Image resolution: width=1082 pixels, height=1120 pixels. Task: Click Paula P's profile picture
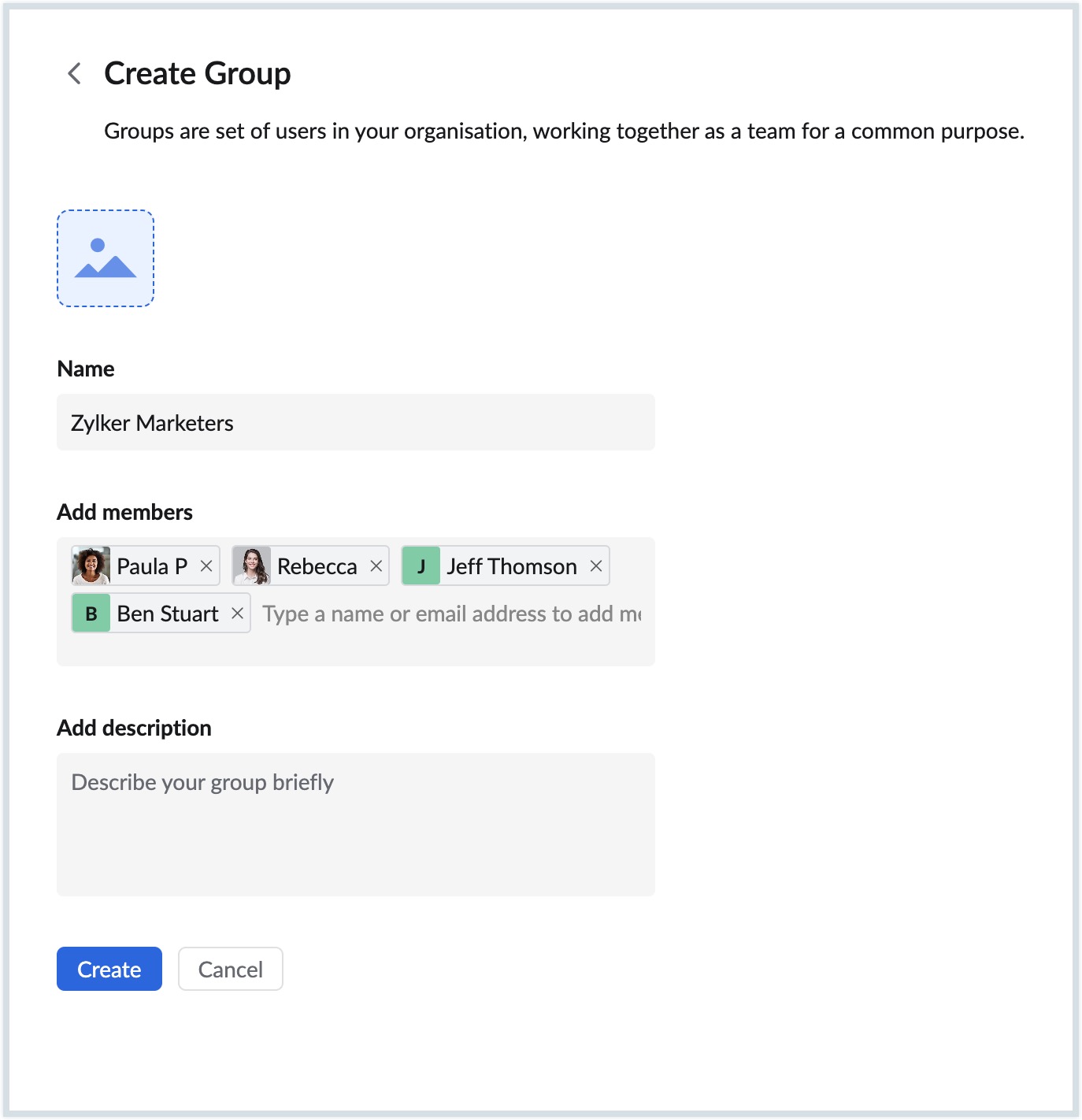click(x=90, y=566)
